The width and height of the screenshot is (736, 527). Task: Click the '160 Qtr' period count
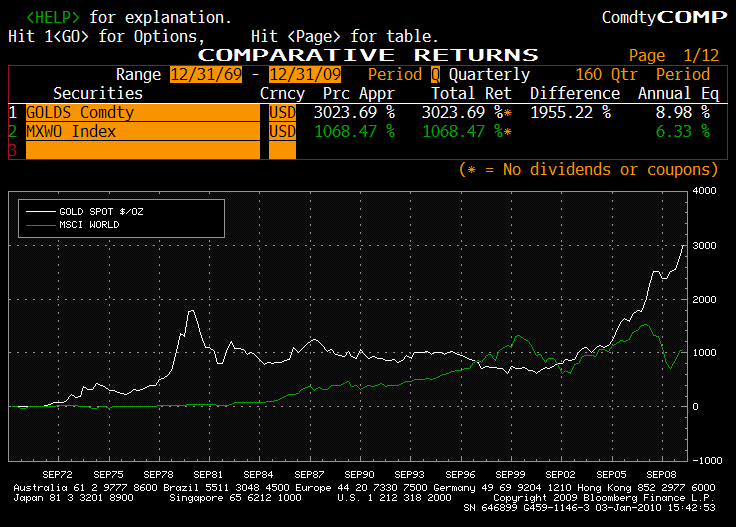(x=606, y=75)
